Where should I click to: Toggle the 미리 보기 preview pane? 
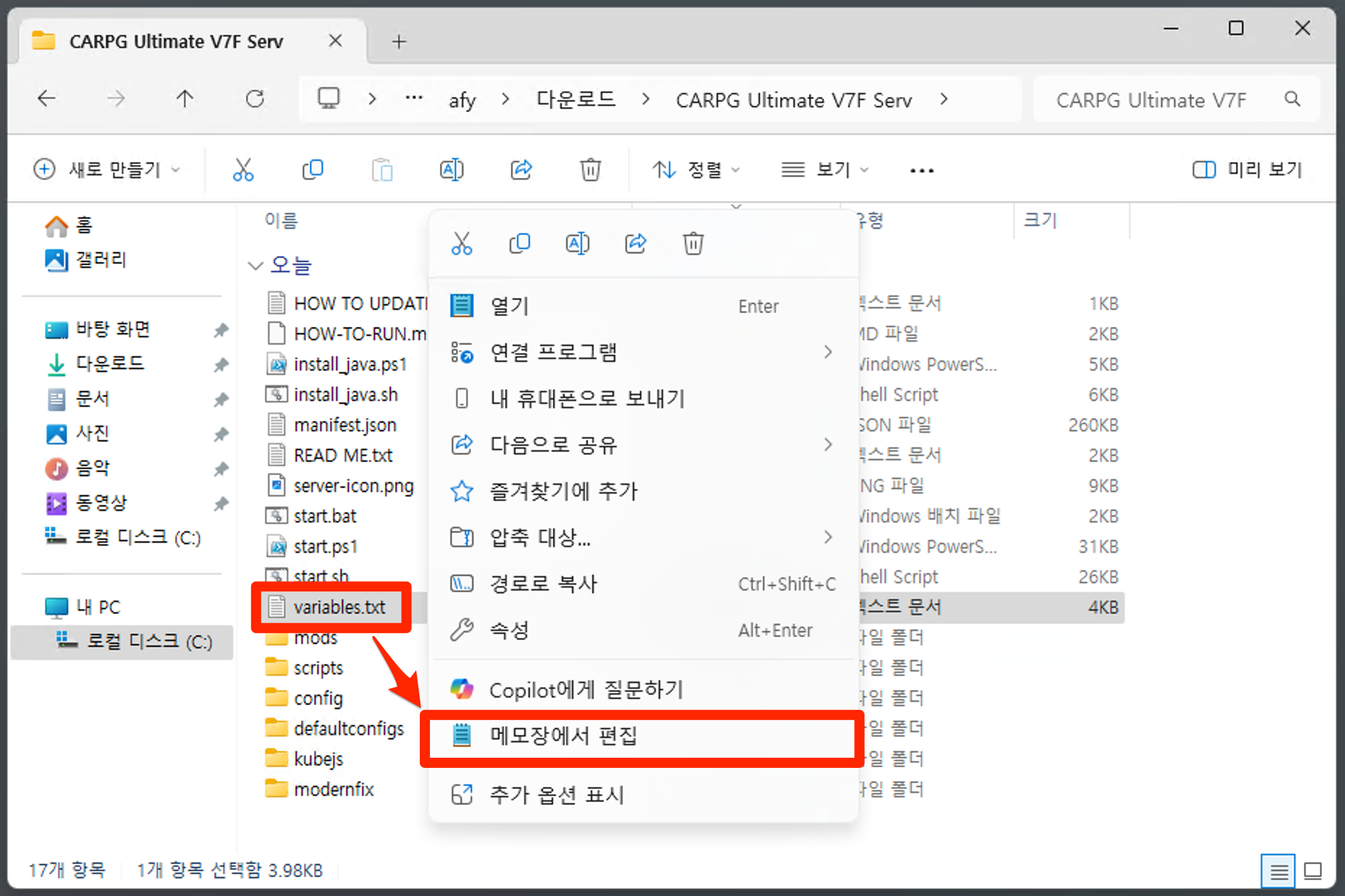pos(1247,170)
